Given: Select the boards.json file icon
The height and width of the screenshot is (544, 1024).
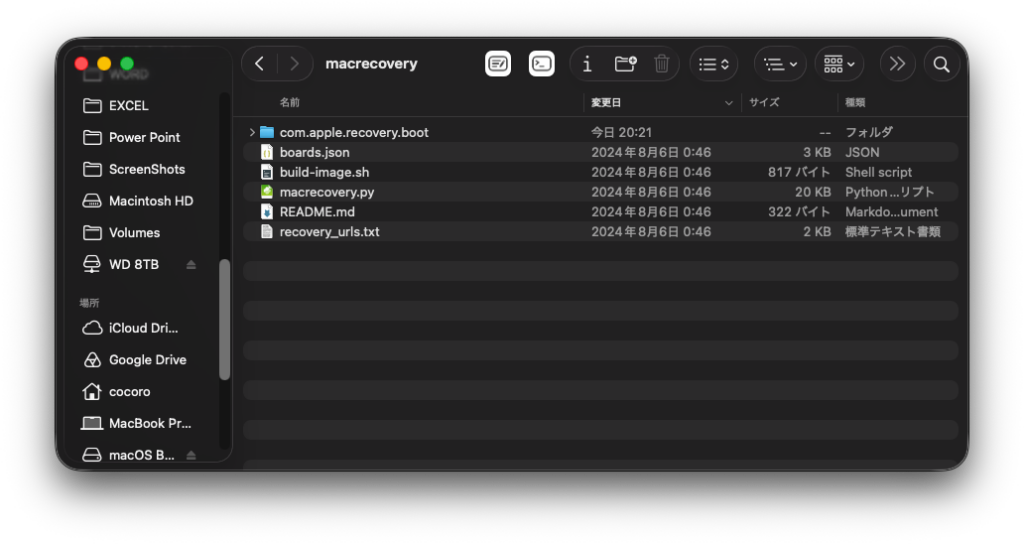Looking at the screenshot, I should (x=266, y=152).
